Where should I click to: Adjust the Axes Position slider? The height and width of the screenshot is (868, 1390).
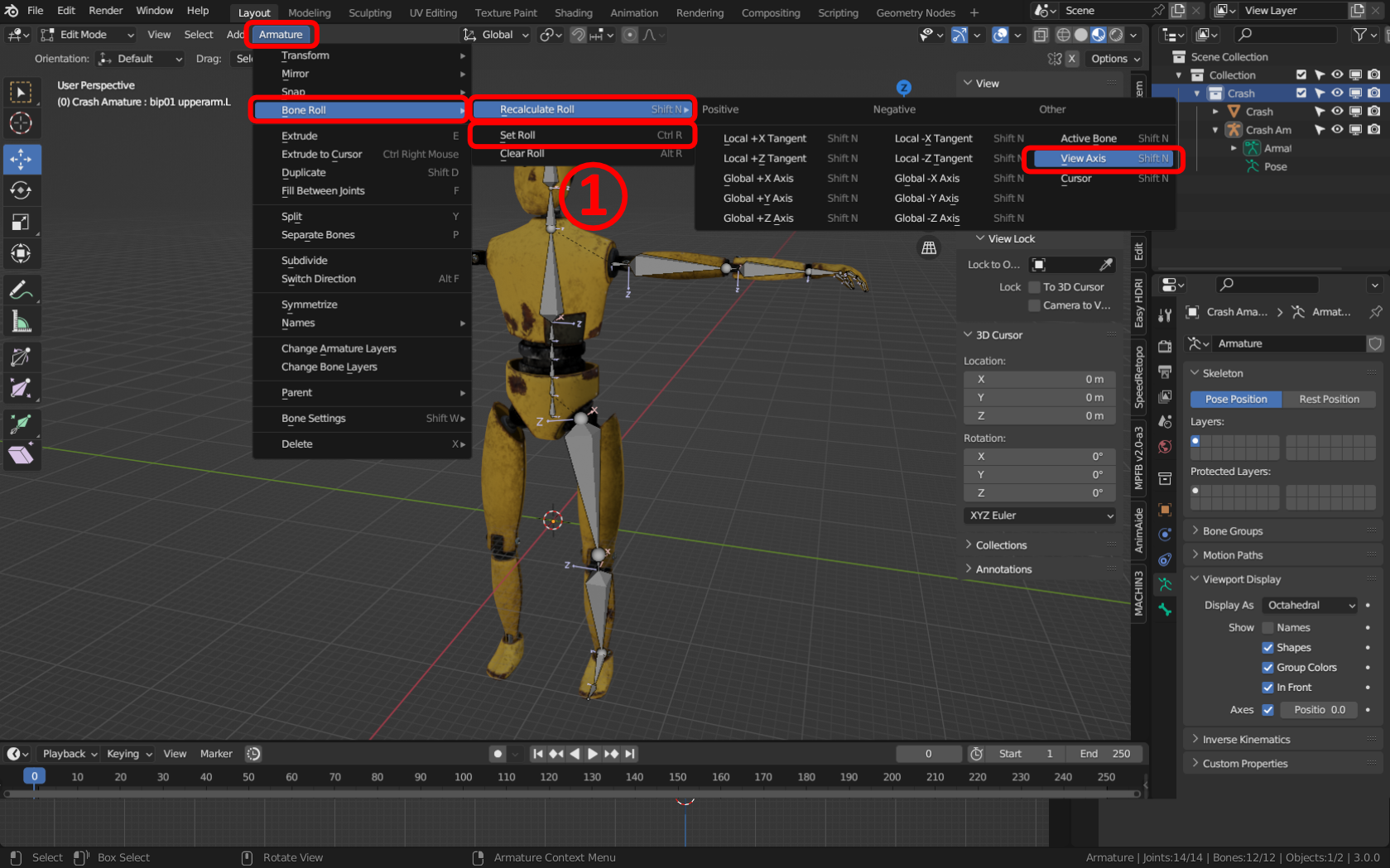coord(1320,710)
